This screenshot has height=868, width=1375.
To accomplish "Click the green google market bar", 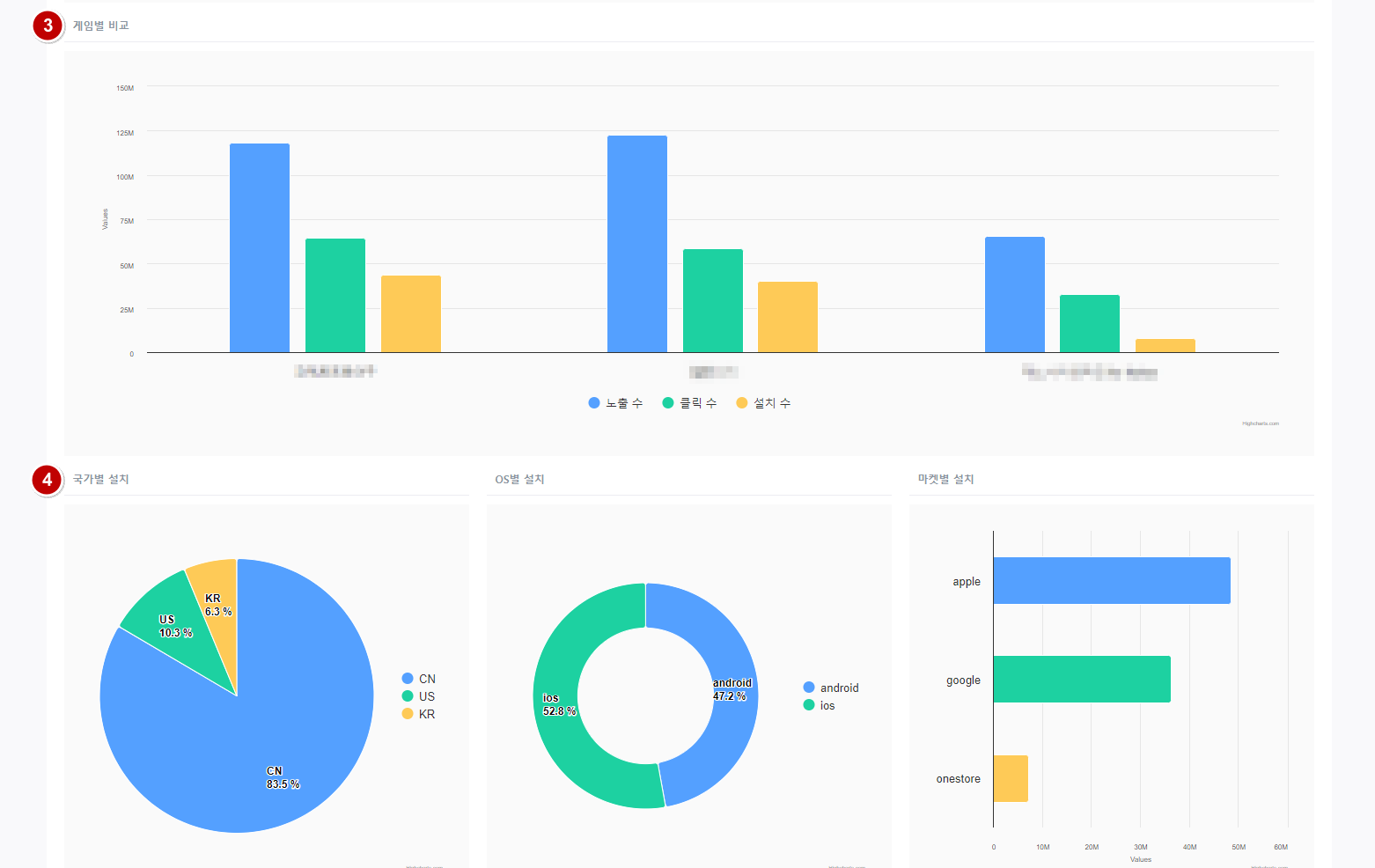I will pyautogui.click(x=1082, y=680).
